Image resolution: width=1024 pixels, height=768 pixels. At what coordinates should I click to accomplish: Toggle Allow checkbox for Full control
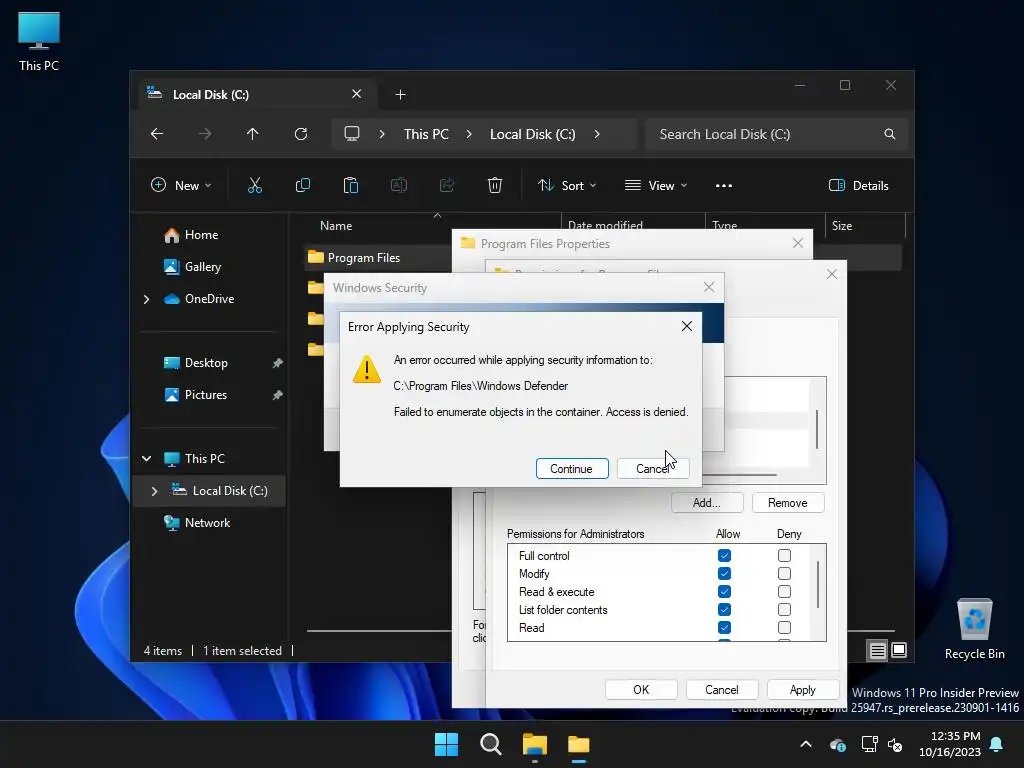tap(724, 555)
